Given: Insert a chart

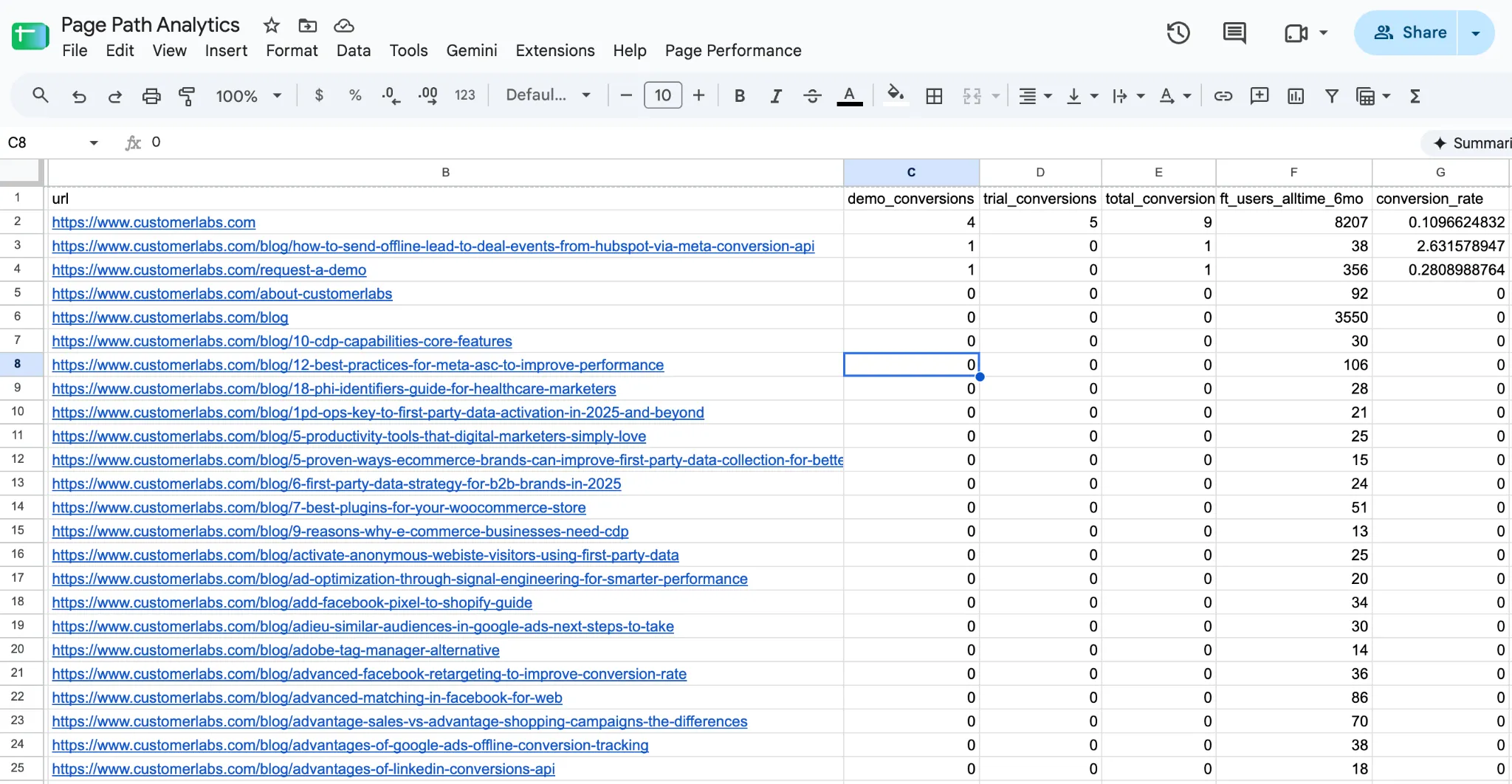Looking at the screenshot, I should click(1296, 96).
